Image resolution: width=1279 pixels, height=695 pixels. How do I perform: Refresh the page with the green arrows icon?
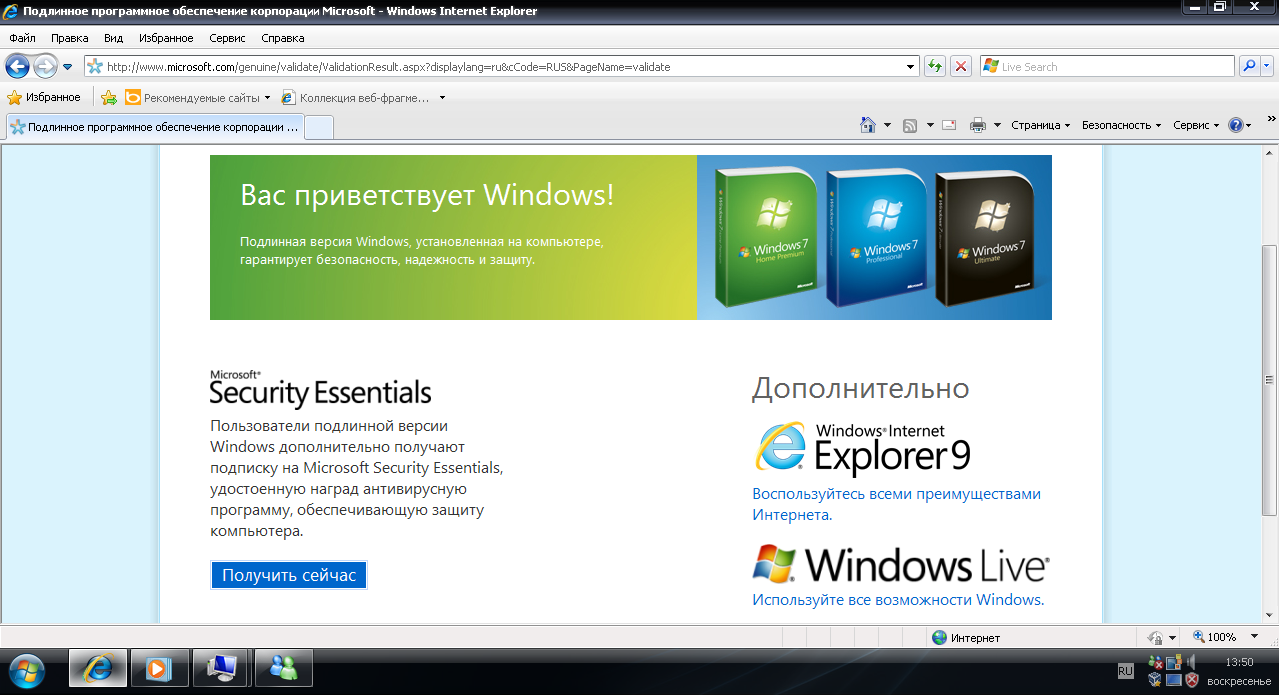click(935, 66)
